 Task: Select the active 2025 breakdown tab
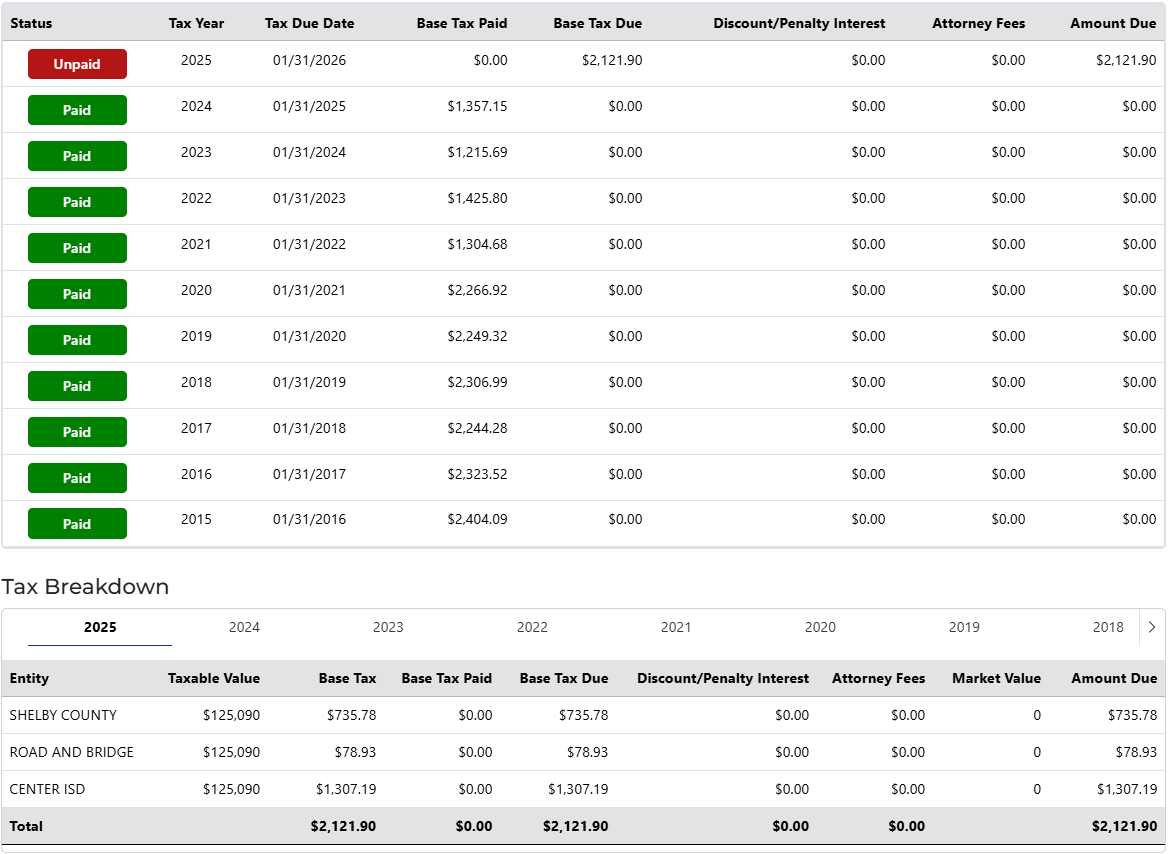(100, 627)
